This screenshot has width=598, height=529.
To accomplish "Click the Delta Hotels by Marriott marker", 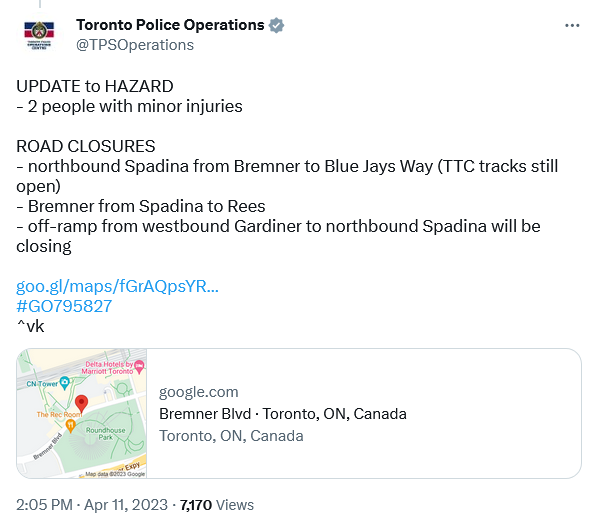I will [x=140, y=367].
